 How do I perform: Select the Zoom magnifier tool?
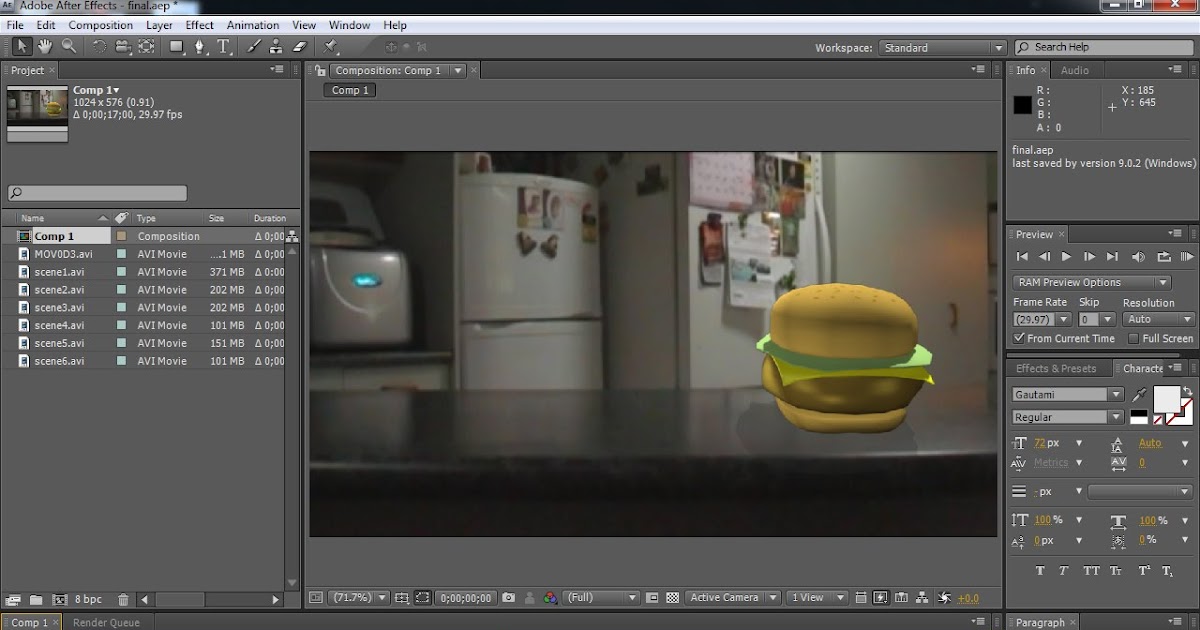(69, 46)
